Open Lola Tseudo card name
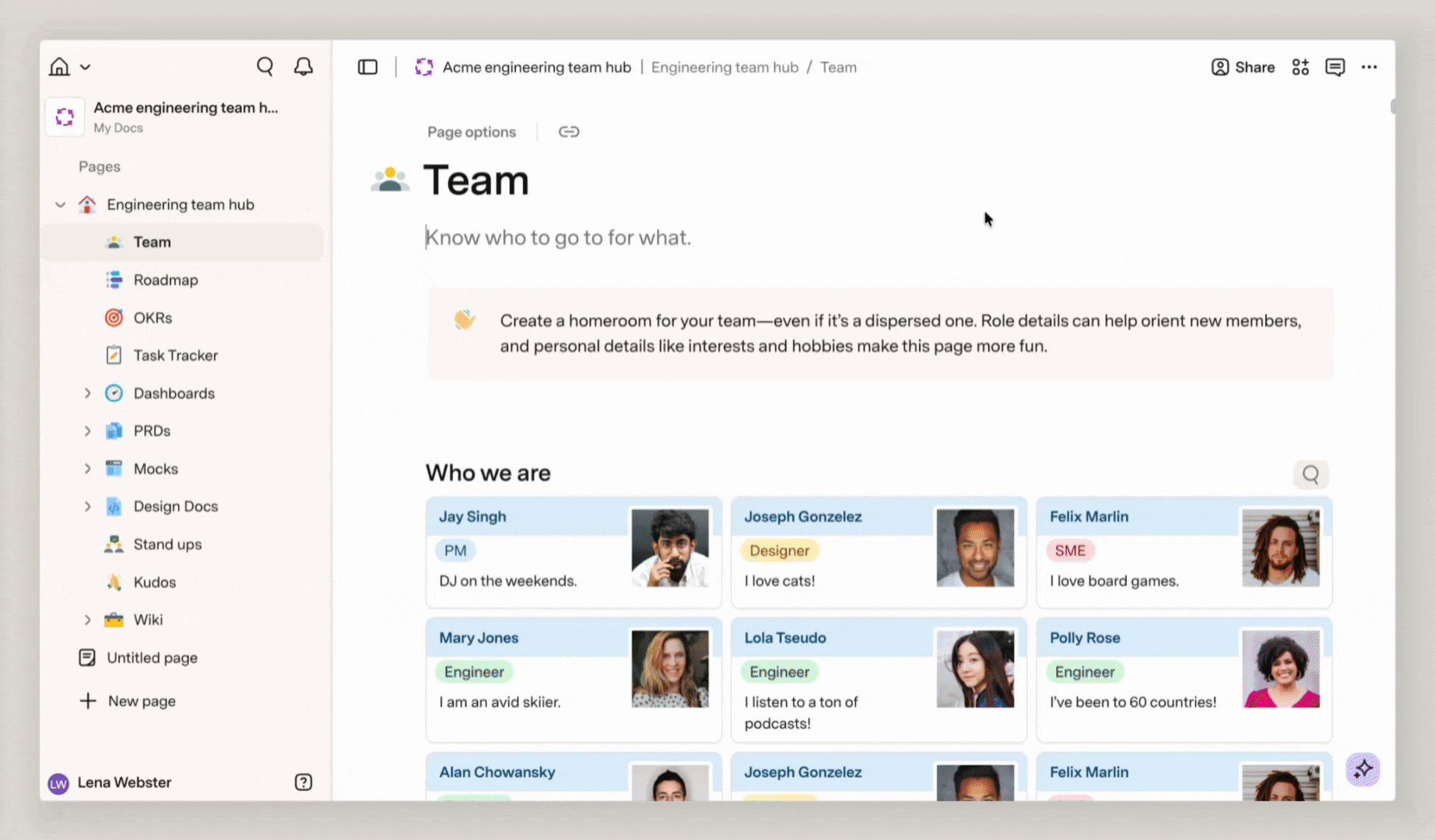This screenshot has height=840, width=1435. [x=785, y=638]
